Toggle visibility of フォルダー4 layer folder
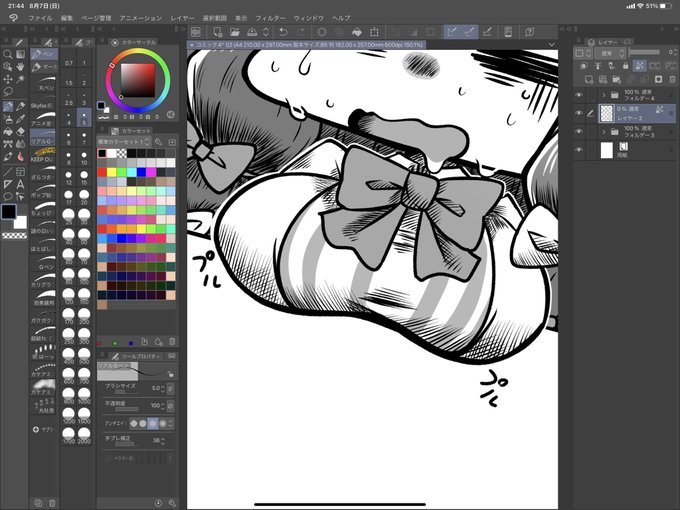680x510 pixels. tap(579, 95)
